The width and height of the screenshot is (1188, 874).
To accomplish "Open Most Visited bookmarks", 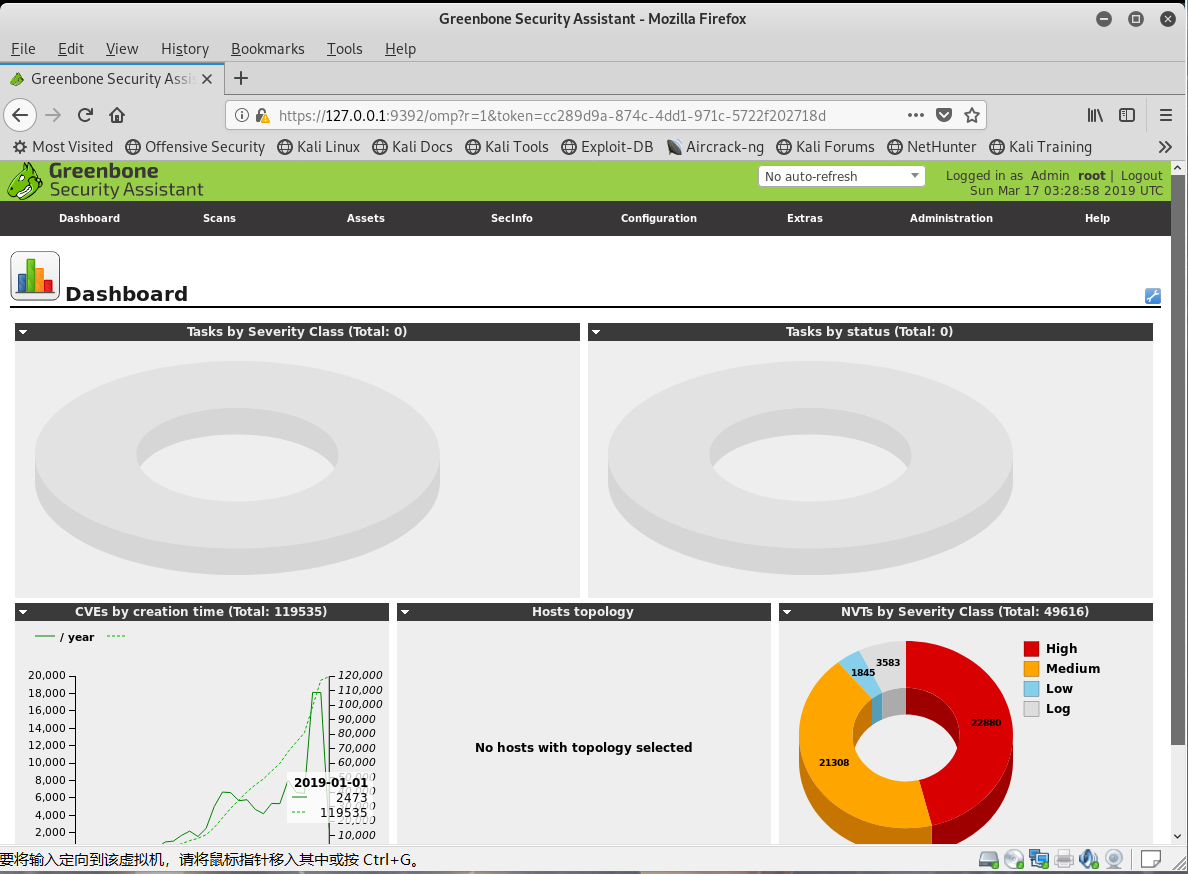I will coord(63,147).
